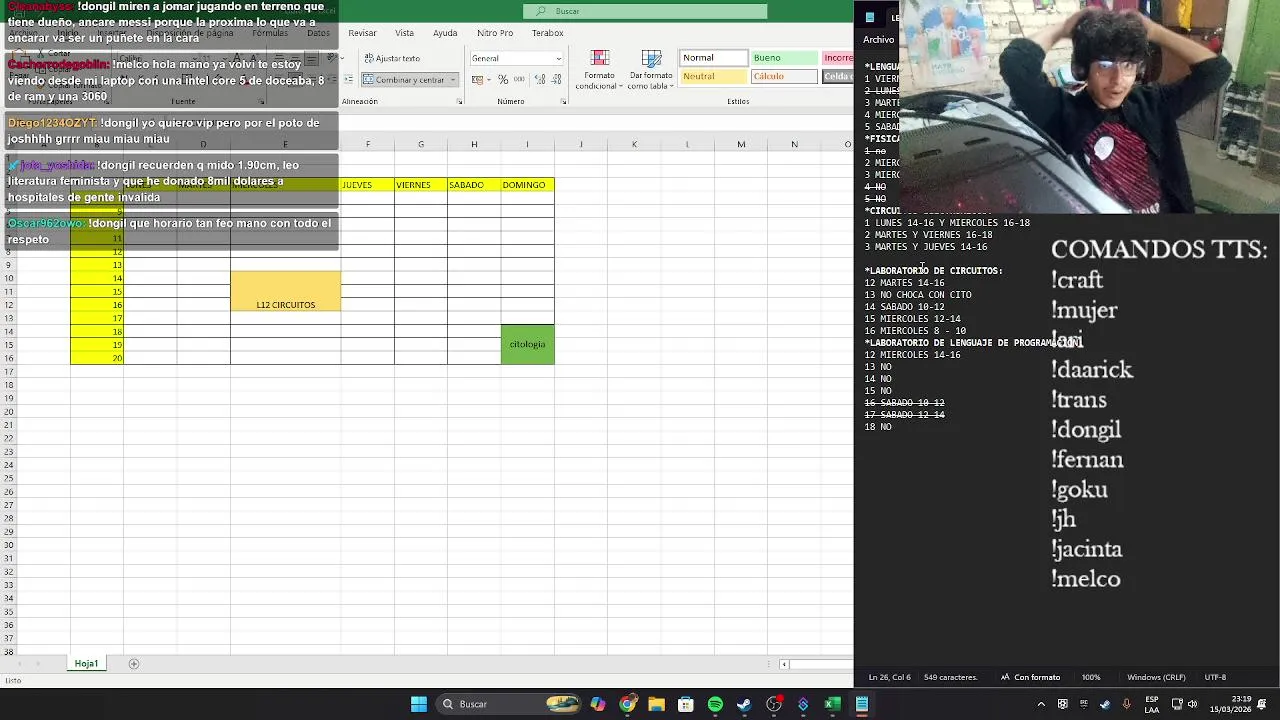The image size is (1280, 720).
Task: Open Microsoft Store from the taskbar
Action: click(686, 704)
